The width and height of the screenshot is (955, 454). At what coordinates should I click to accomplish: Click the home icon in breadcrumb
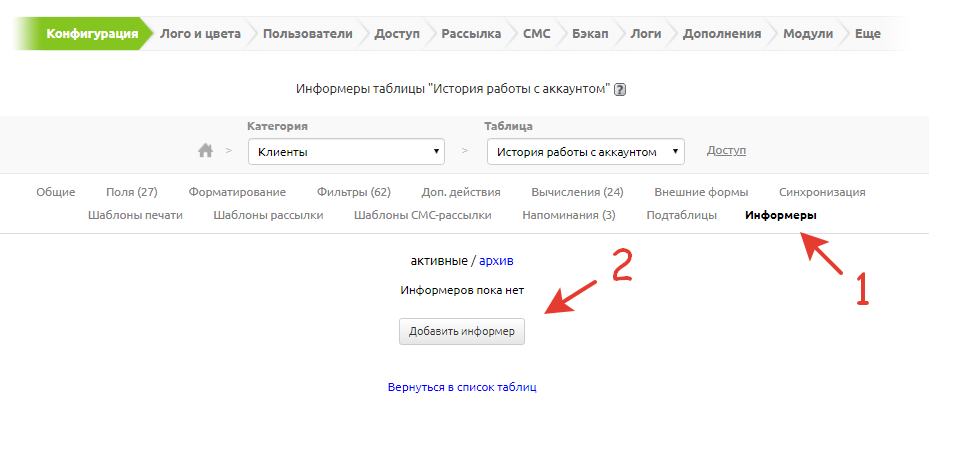click(x=206, y=151)
